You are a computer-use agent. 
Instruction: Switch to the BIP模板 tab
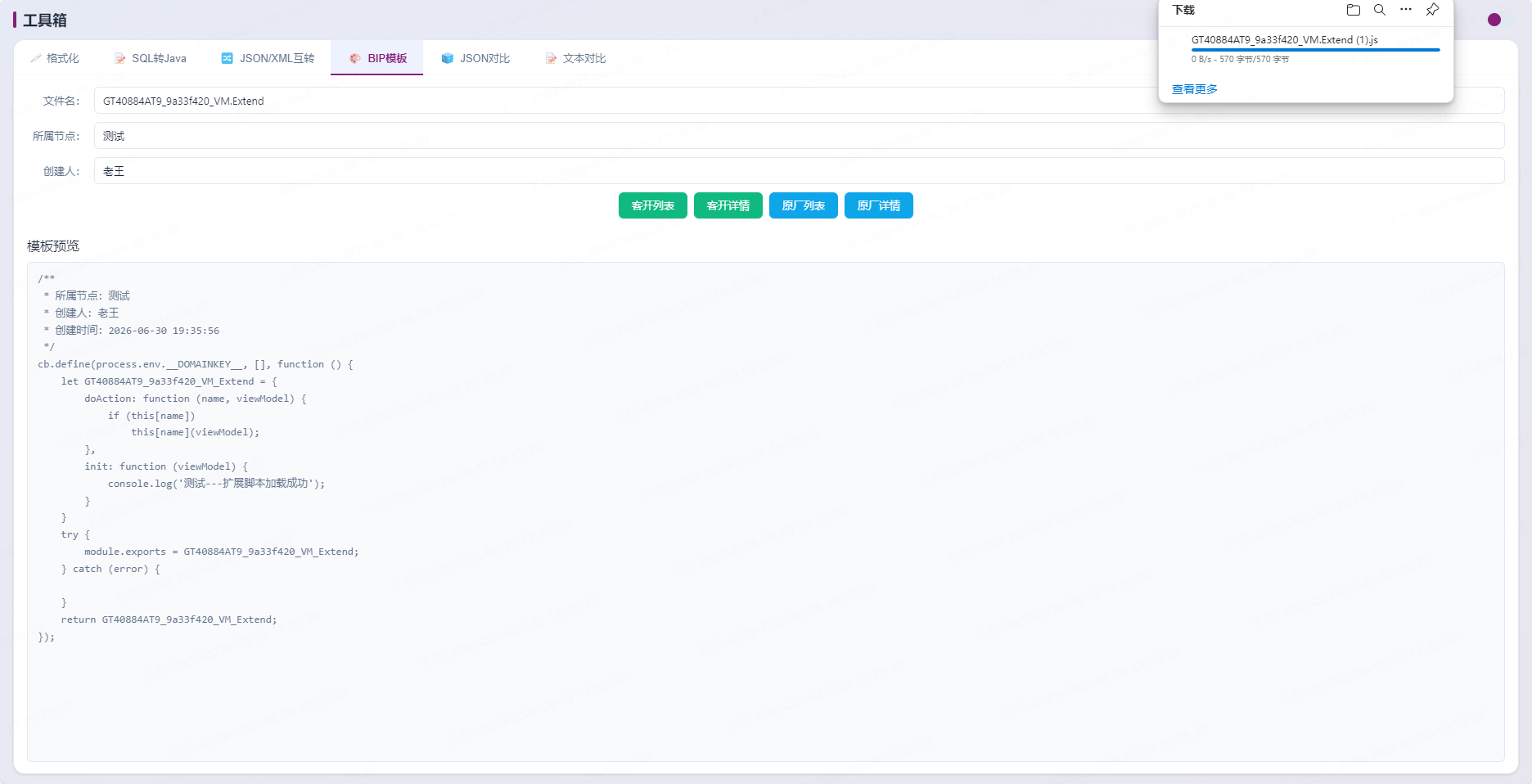click(x=377, y=58)
